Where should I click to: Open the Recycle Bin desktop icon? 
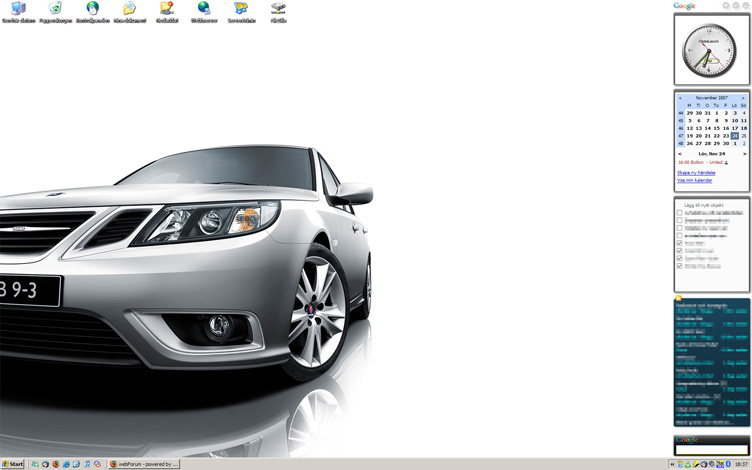[x=55, y=8]
